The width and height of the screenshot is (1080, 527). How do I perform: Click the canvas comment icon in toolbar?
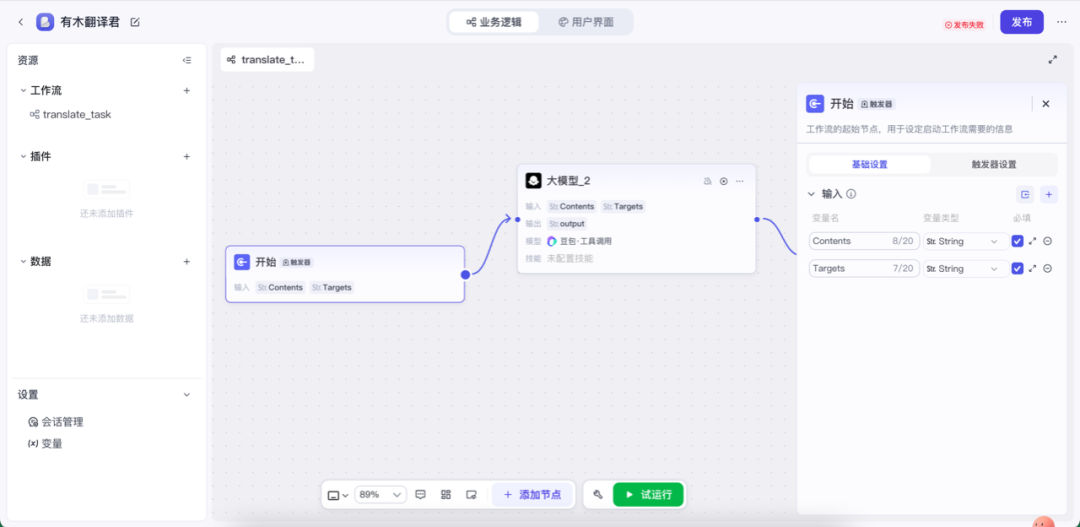(421, 495)
